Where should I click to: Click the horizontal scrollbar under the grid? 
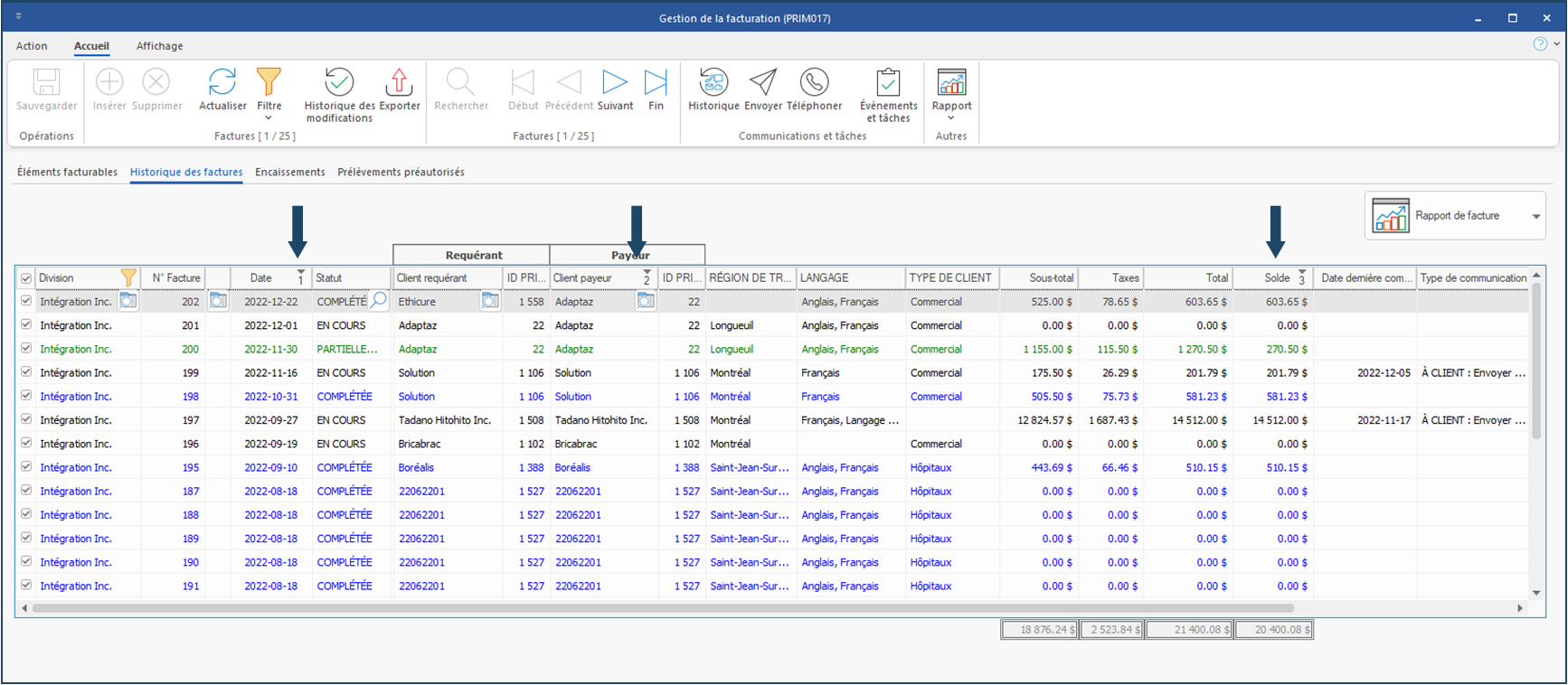pyautogui.click(x=662, y=608)
